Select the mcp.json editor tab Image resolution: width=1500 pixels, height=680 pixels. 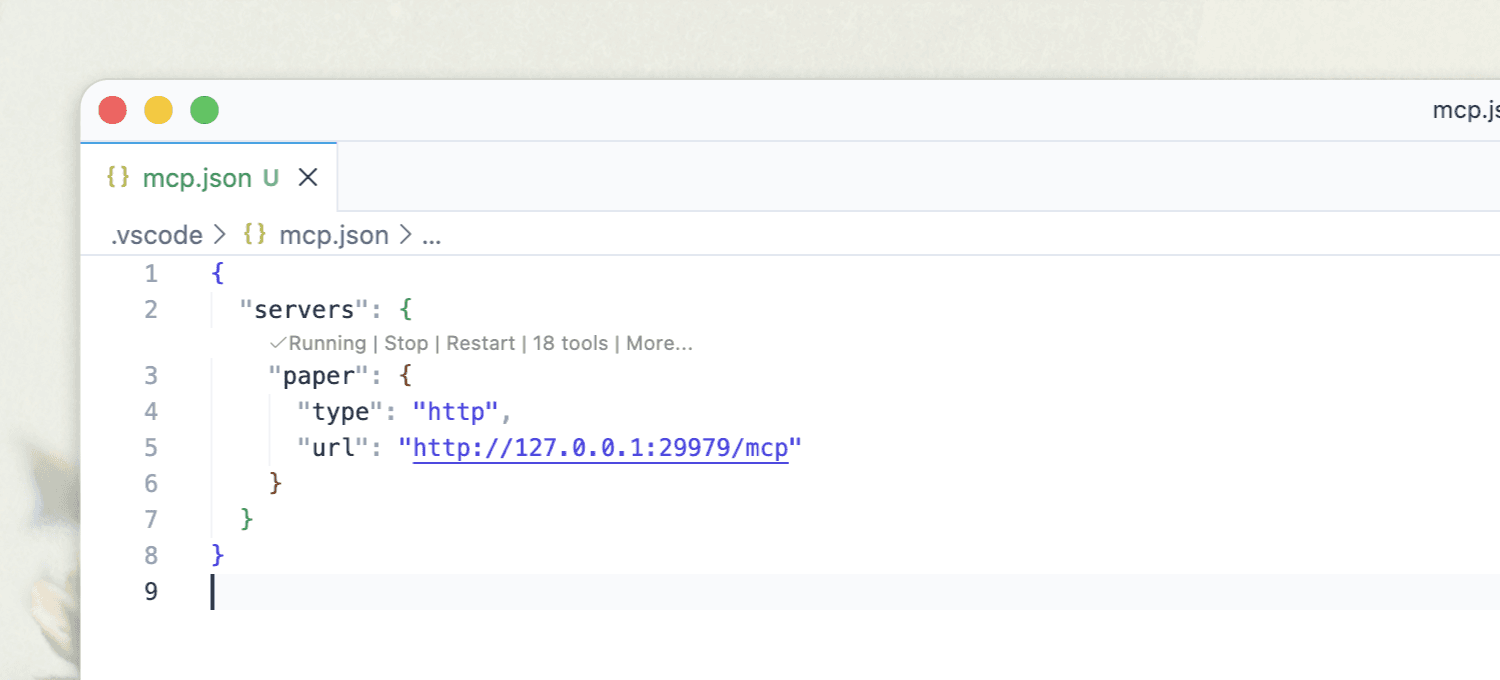(x=209, y=177)
